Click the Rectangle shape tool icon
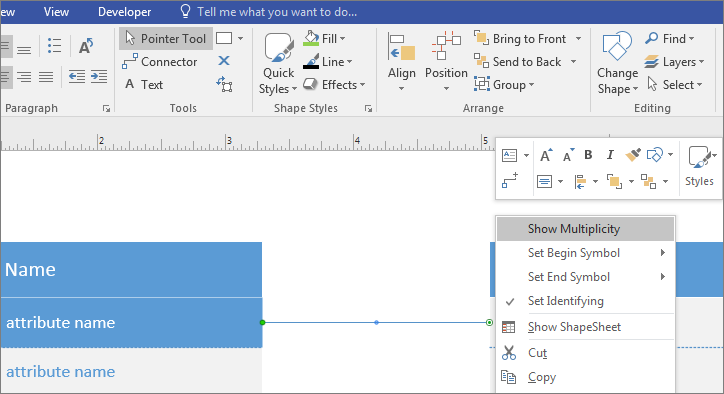Screen dimensions: 724x394 tap(224, 38)
